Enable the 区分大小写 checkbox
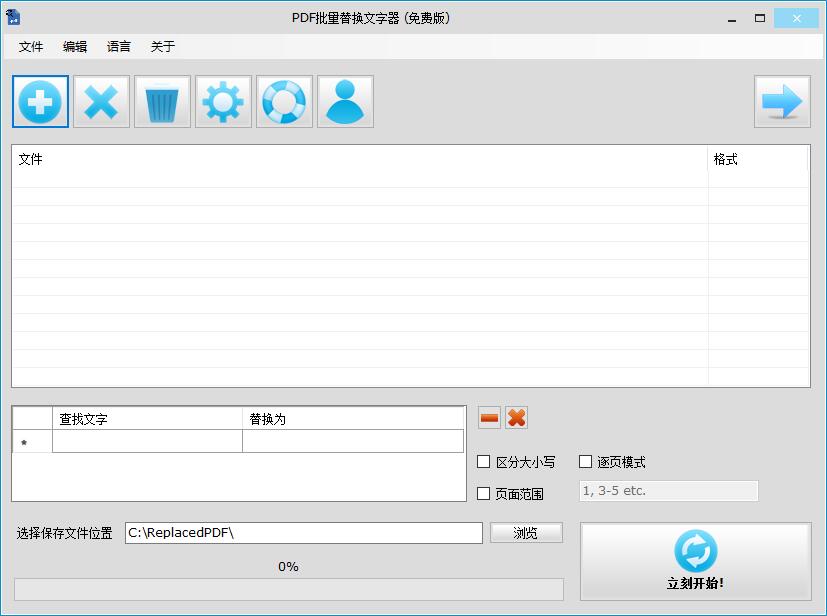 (482, 461)
